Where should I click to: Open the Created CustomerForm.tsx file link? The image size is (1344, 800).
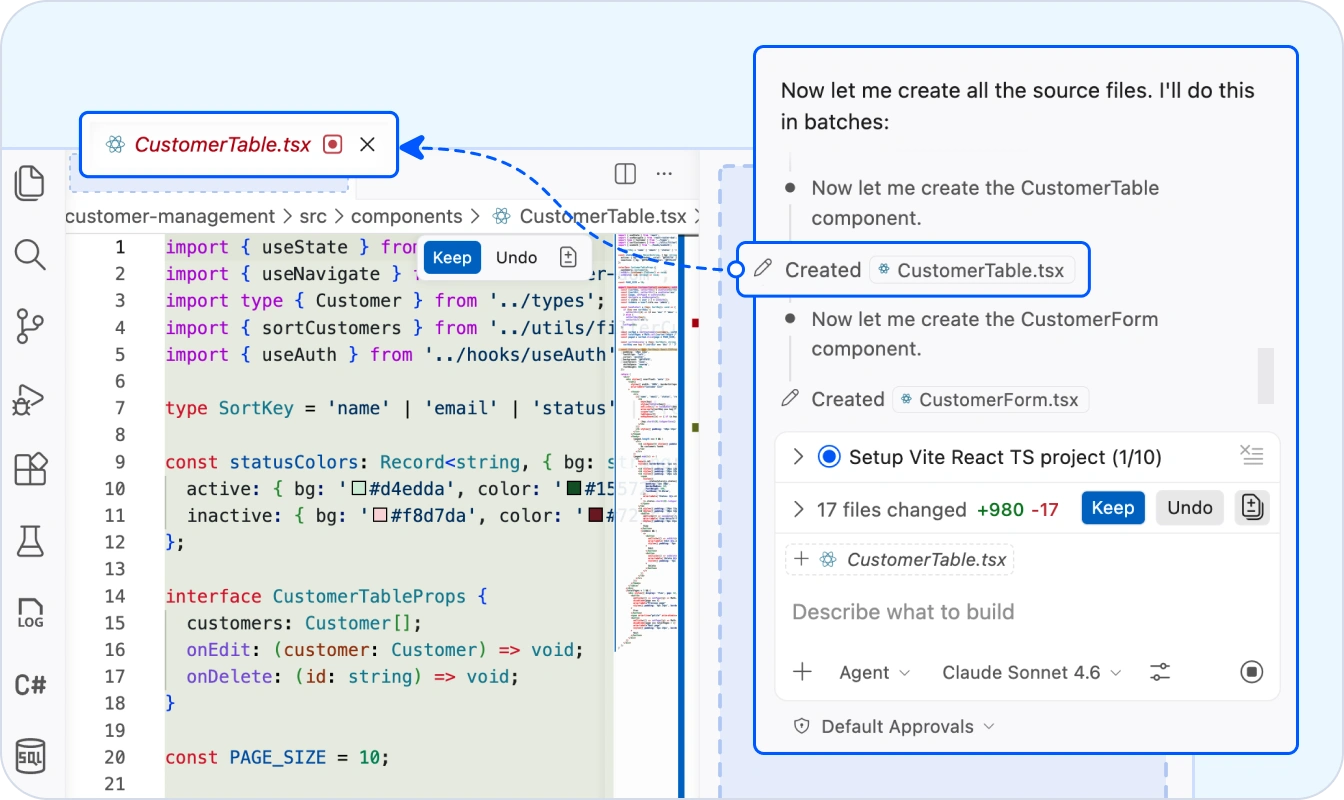[990, 400]
